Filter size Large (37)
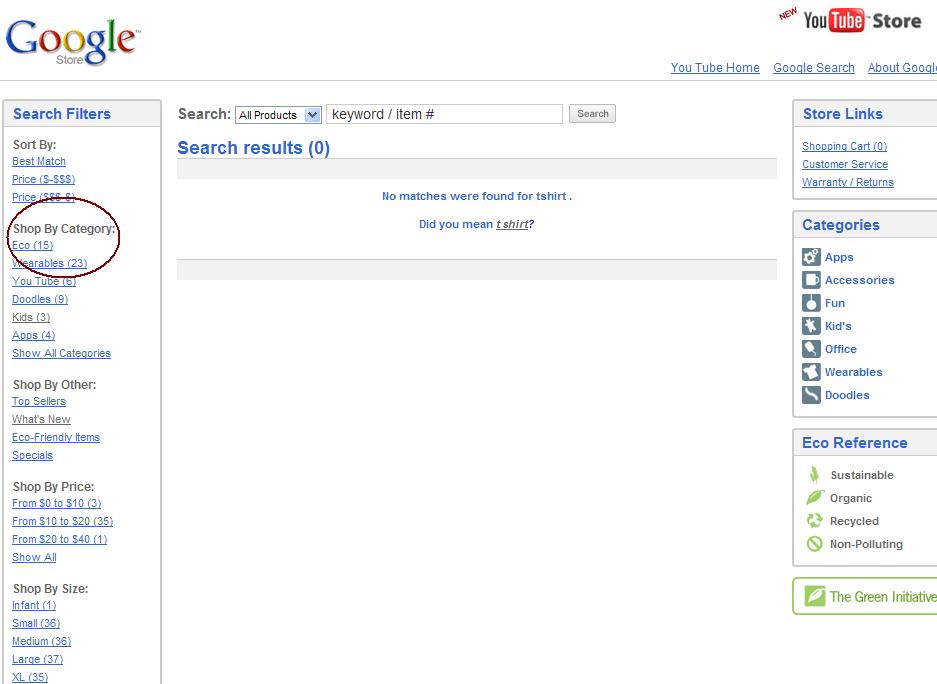The image size is (937, 684). pos(38,660)
